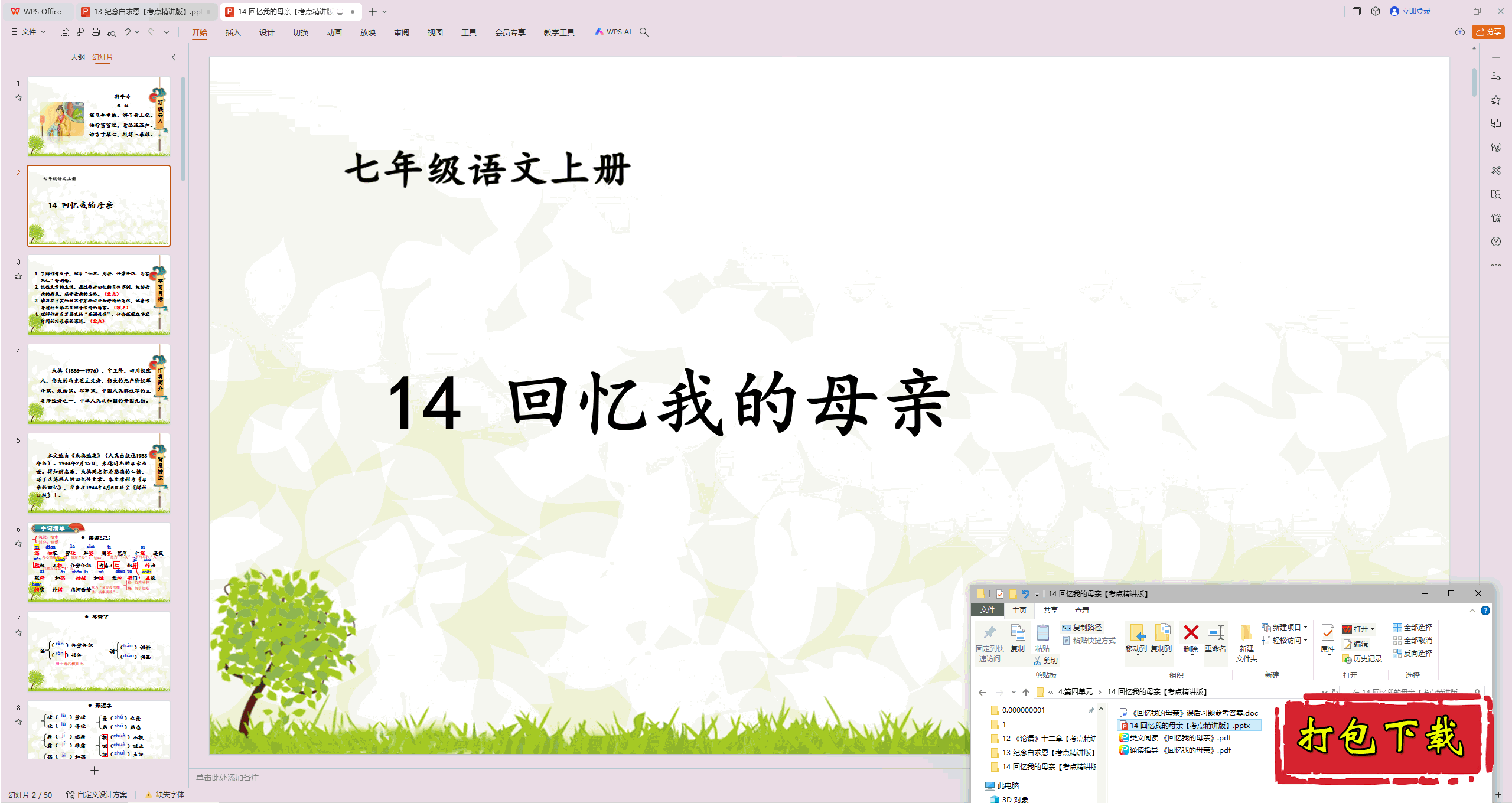The image size is (1512, 803).
Task: Expand the Undo history dropdown arrow
Action: click(x=137, y=32)
